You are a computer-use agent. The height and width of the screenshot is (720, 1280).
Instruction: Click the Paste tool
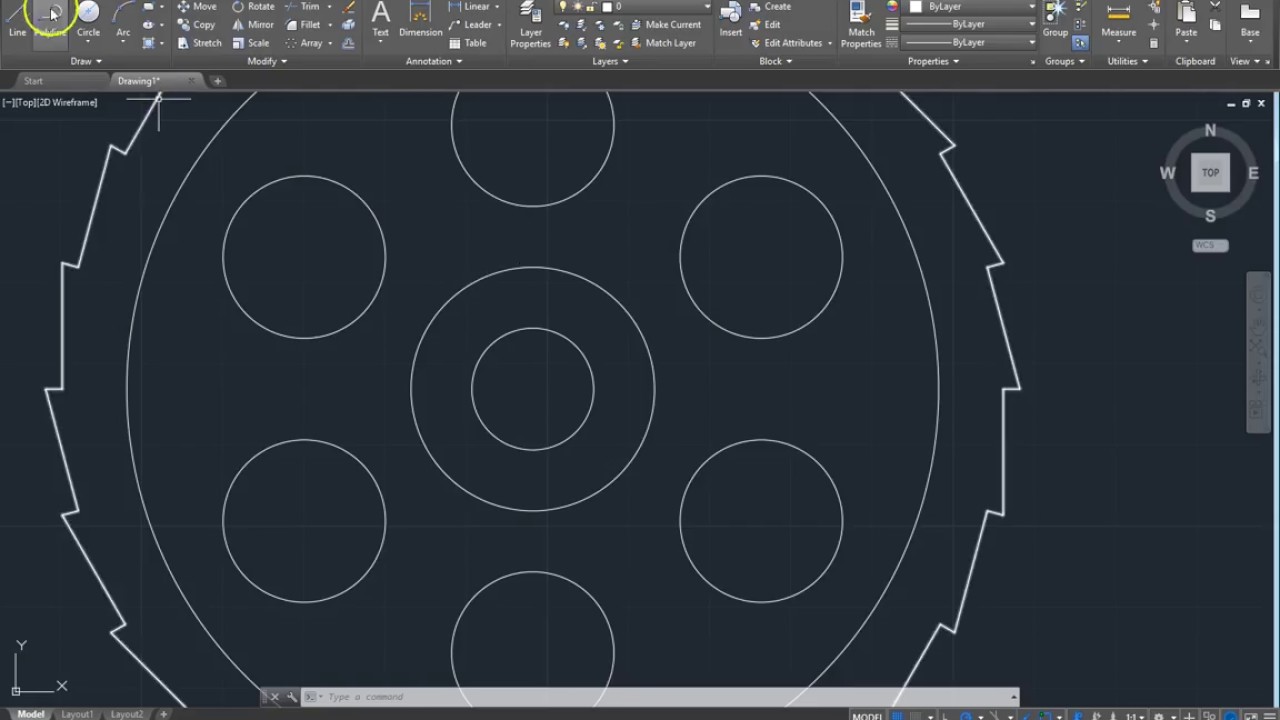tap(1186, 20)
